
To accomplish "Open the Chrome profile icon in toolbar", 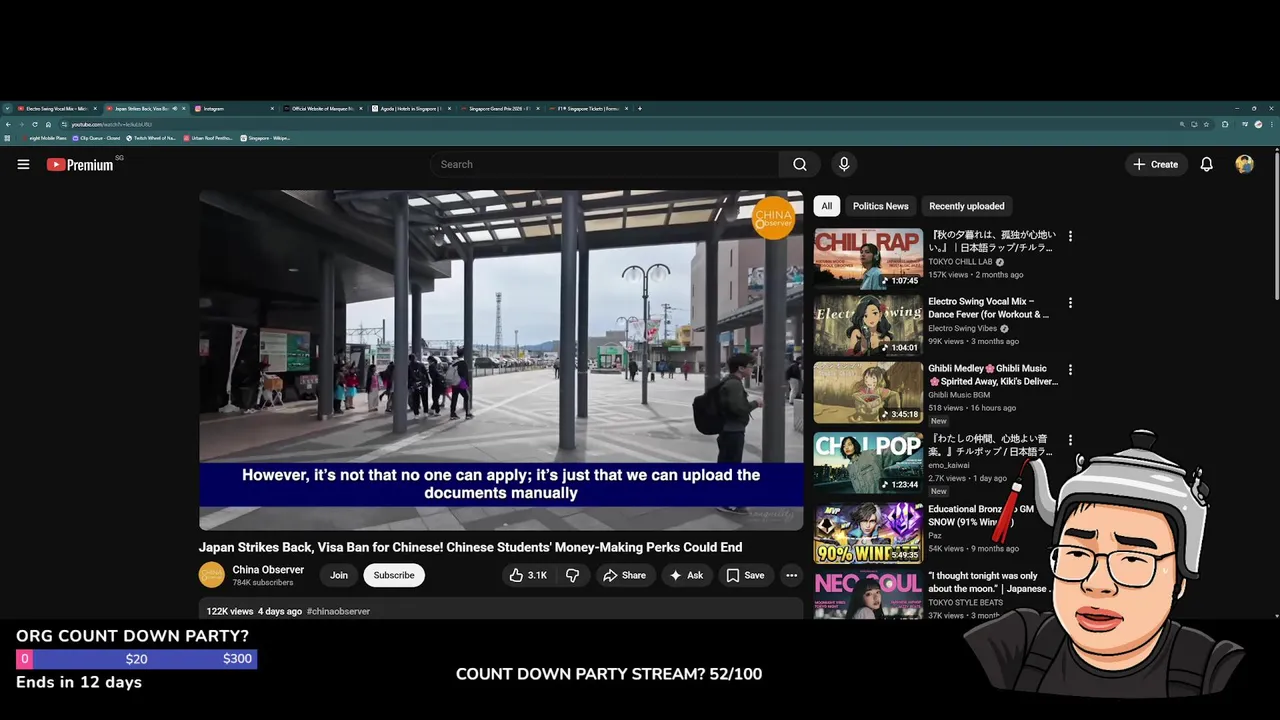I will tap(1258, 124).
